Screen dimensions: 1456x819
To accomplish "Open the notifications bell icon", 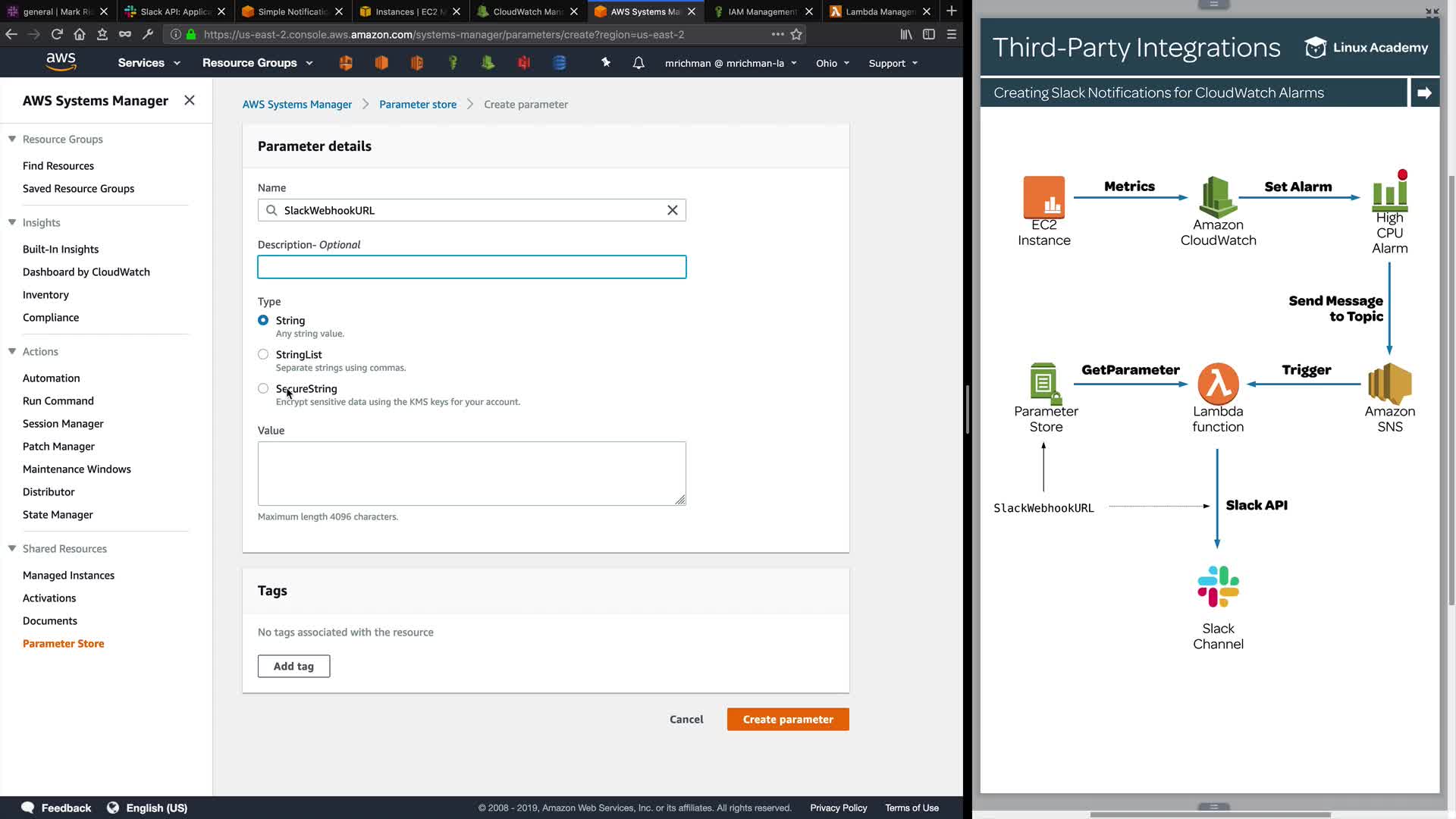I will click(639, 63).
